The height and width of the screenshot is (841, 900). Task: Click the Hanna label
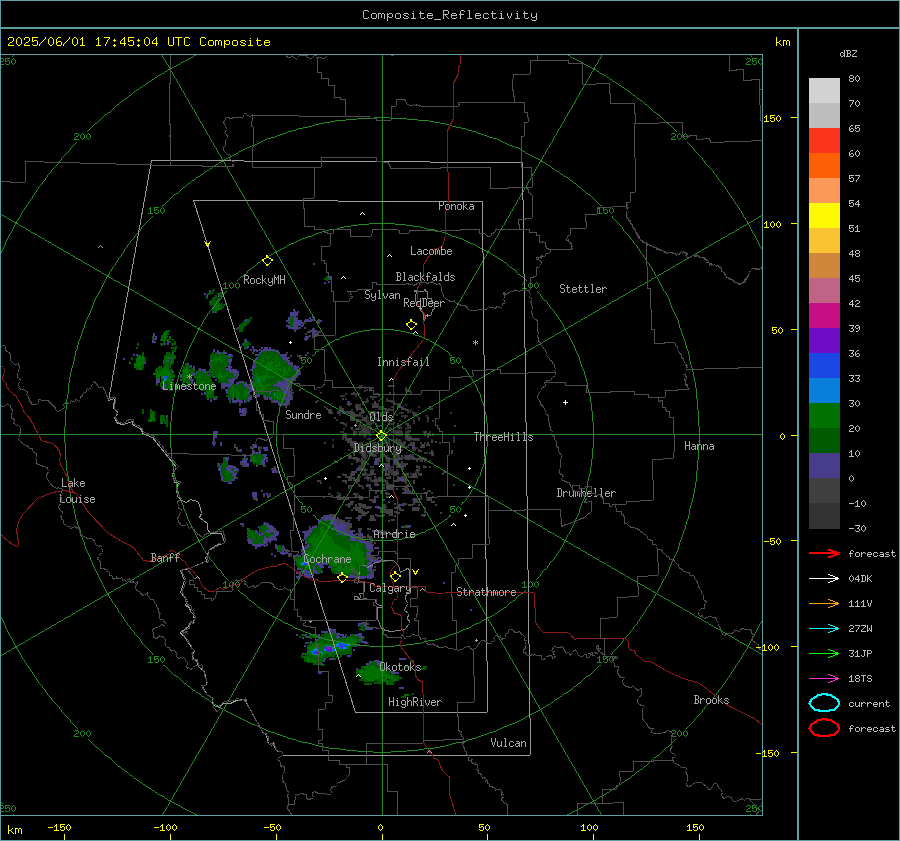click(x=699, y=446)
